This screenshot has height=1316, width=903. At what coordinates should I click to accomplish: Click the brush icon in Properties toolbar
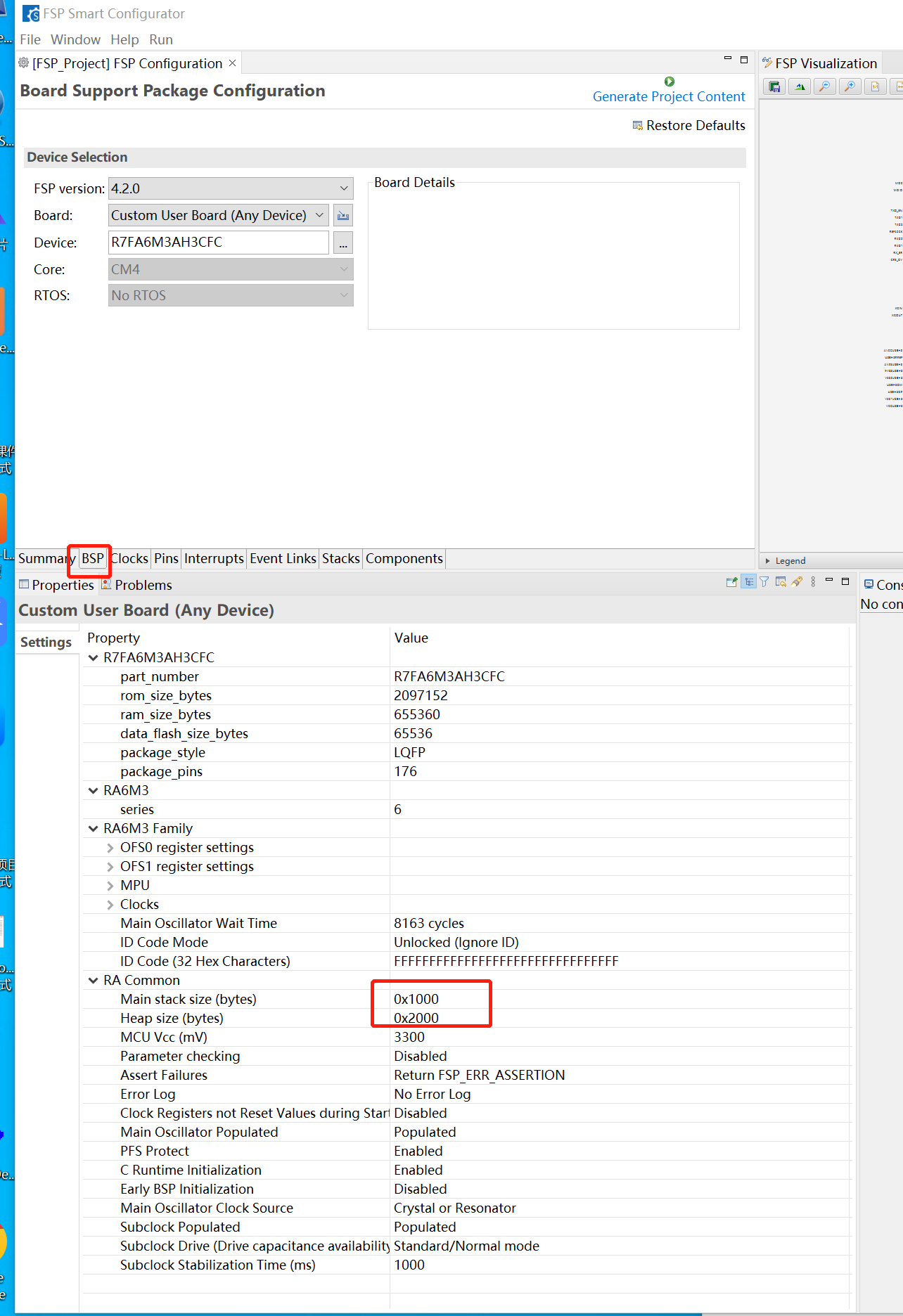point(797,582)
